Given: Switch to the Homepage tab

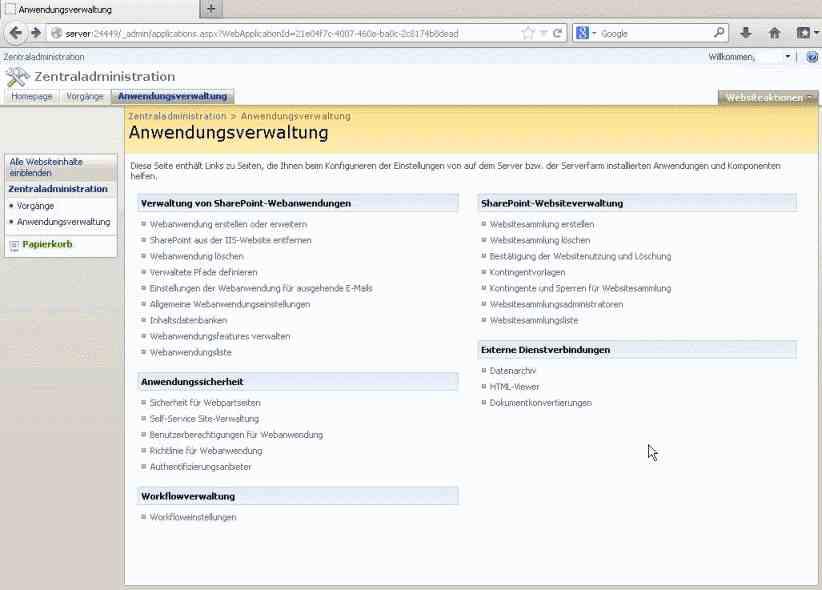Looking at the screenshot, I should tap(32, 96).
